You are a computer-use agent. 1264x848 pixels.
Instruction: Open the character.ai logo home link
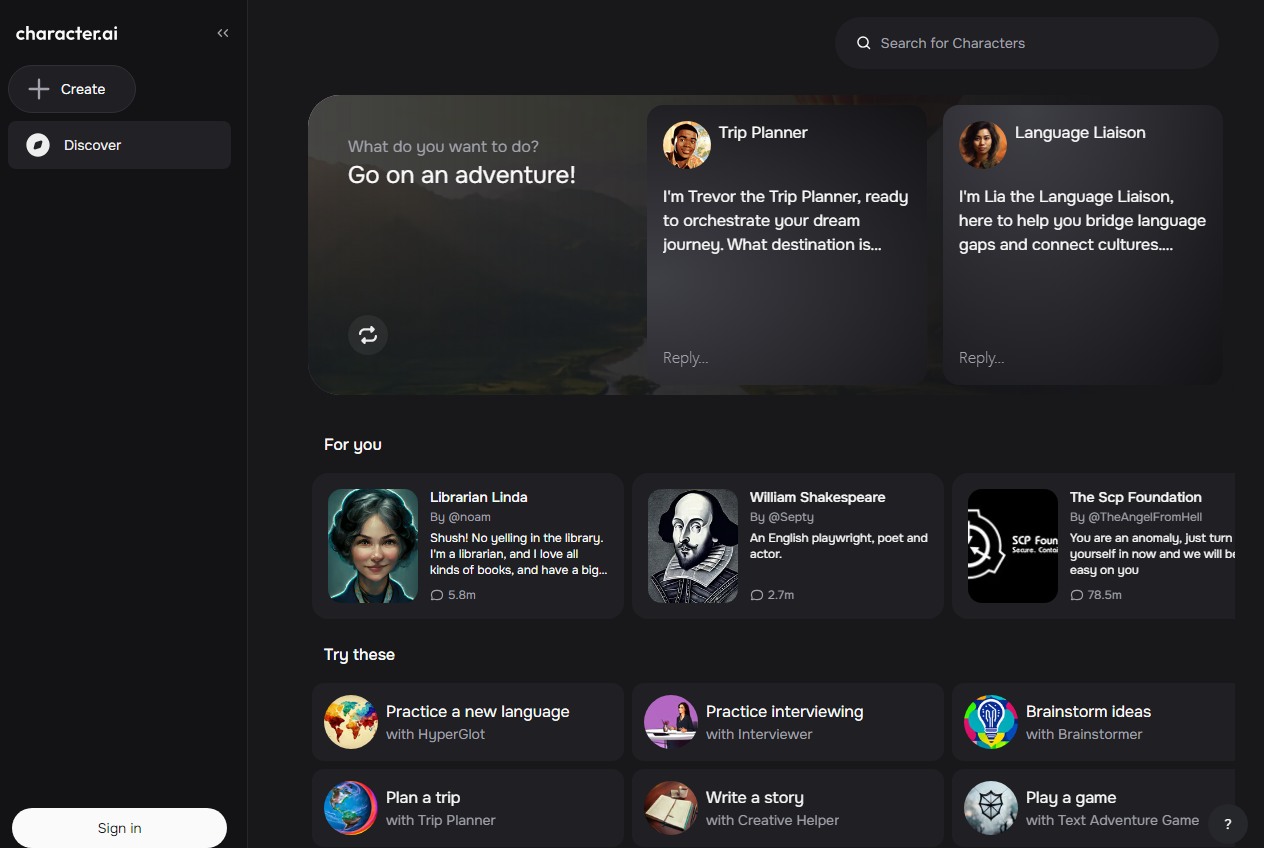(x=67, y=33)
